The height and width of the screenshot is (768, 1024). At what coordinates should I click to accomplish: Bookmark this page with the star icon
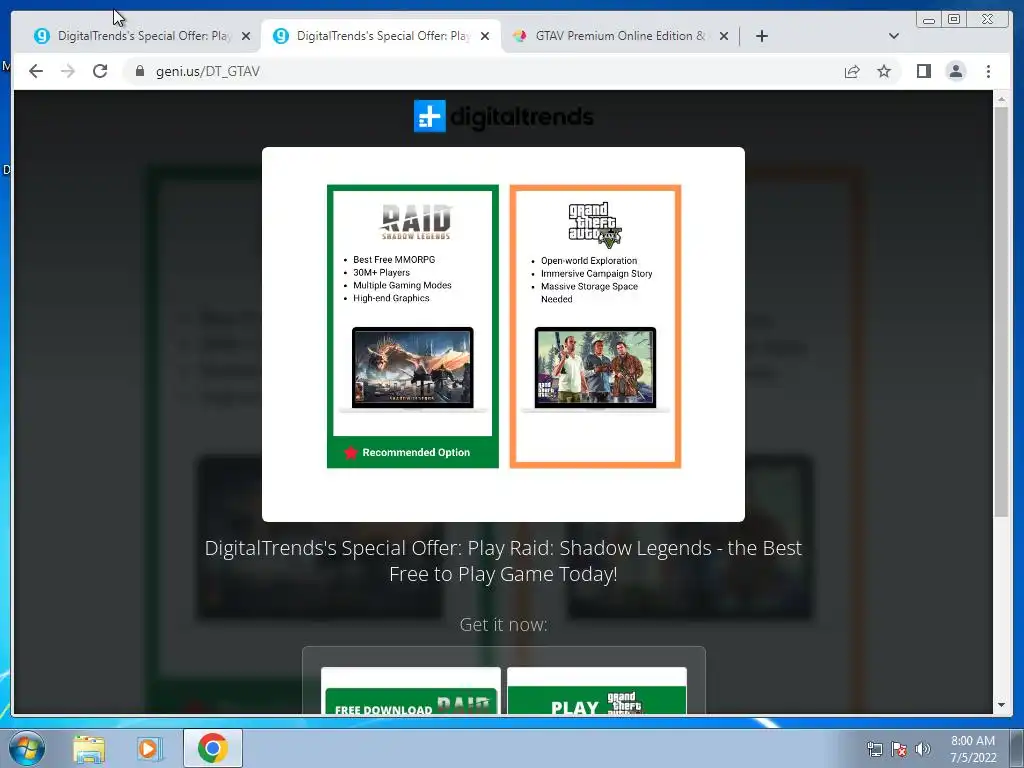click(x=884, y=71)
